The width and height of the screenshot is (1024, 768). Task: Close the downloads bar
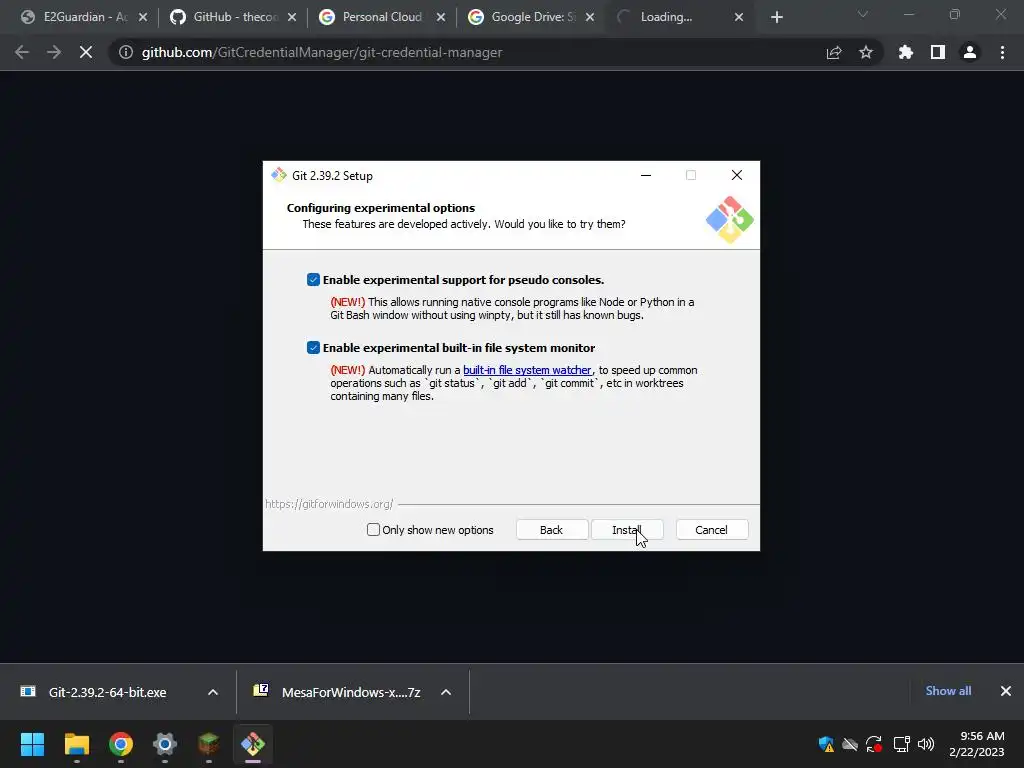coord(1006,691)
